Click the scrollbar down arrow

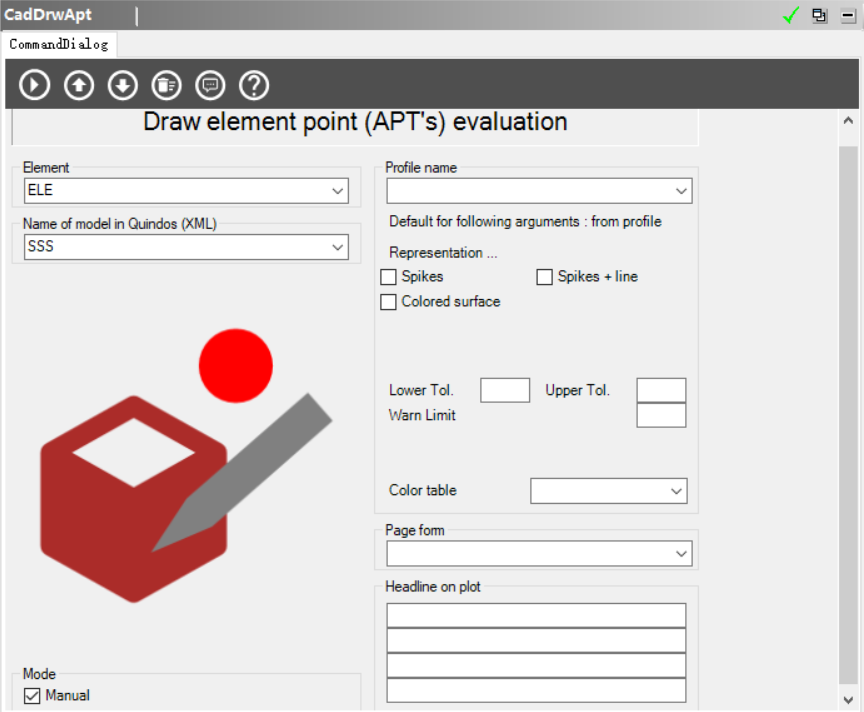[x=848, y=700]
